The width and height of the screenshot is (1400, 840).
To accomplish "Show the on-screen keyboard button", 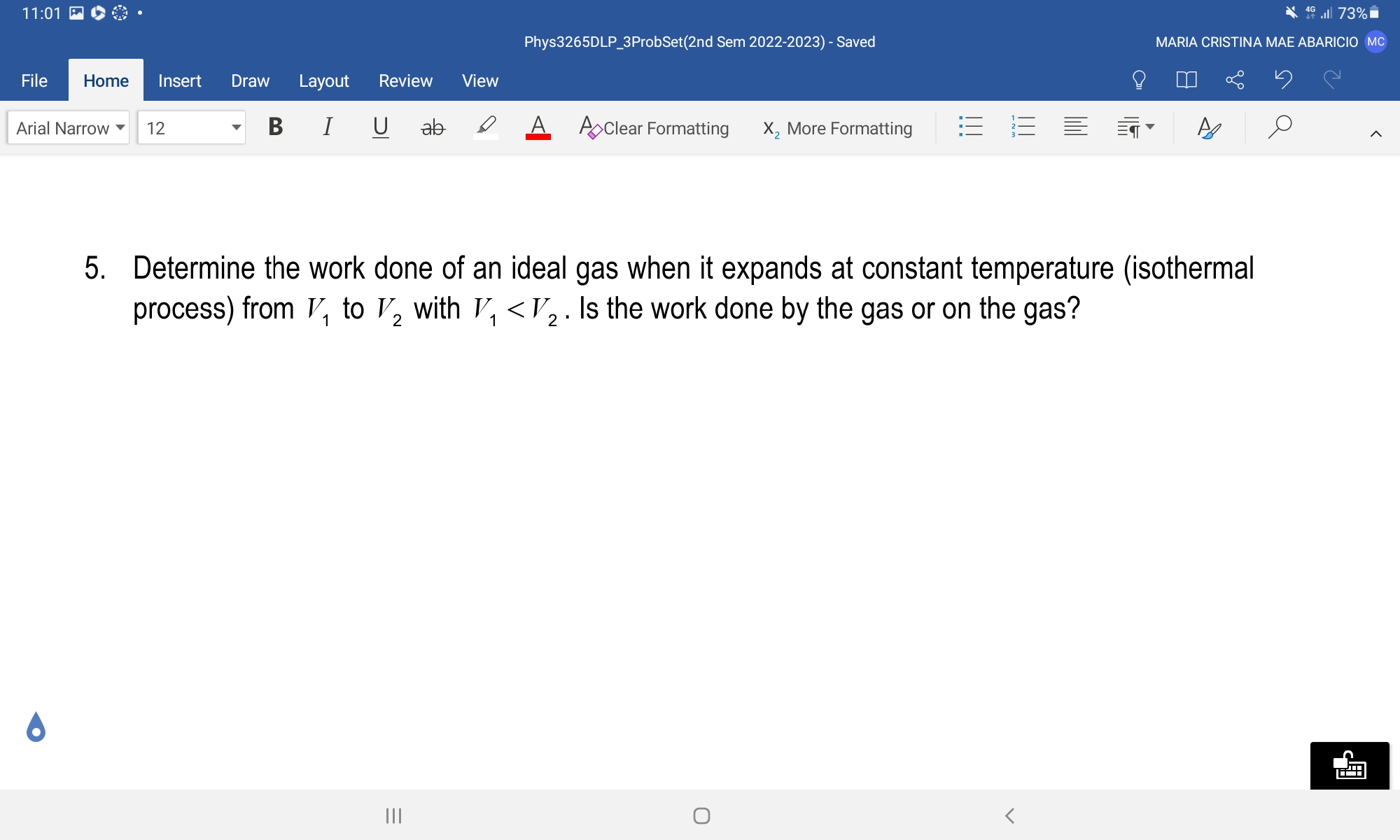I will [x=1350, y=766].
